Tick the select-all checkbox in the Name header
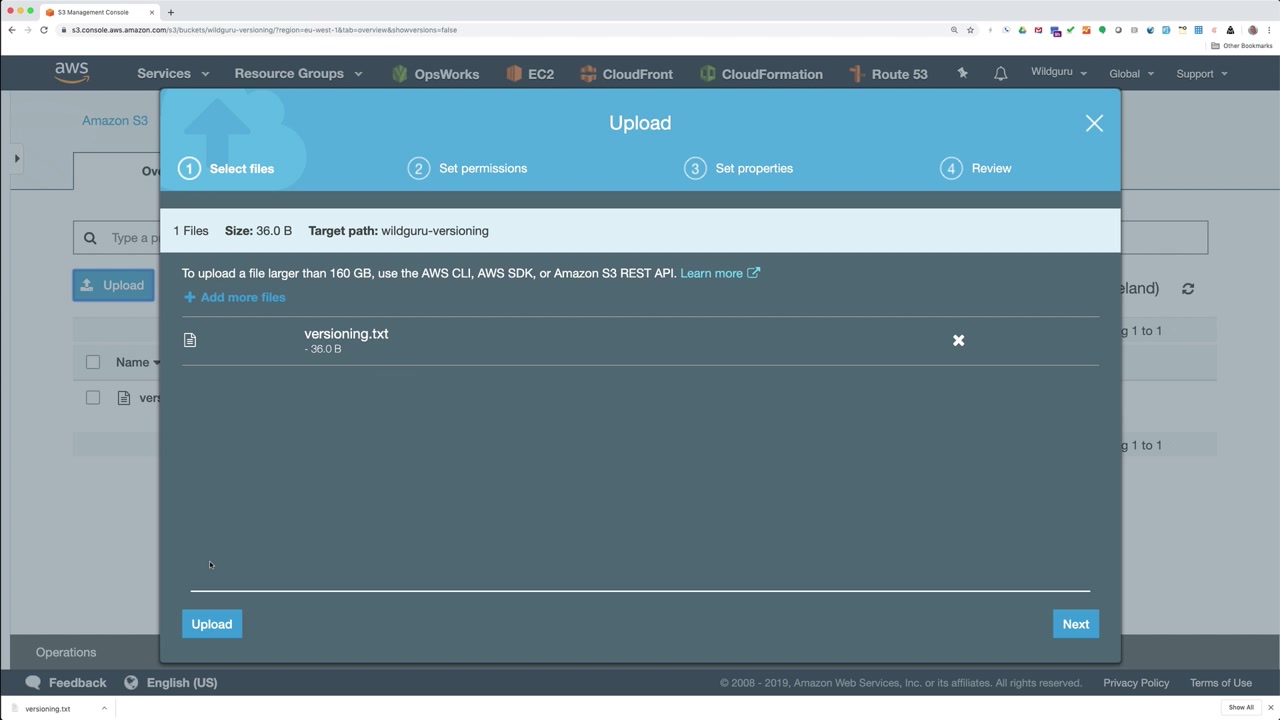Image resolution: width=1280 pixels, height=720 pixels. [93, 362]
